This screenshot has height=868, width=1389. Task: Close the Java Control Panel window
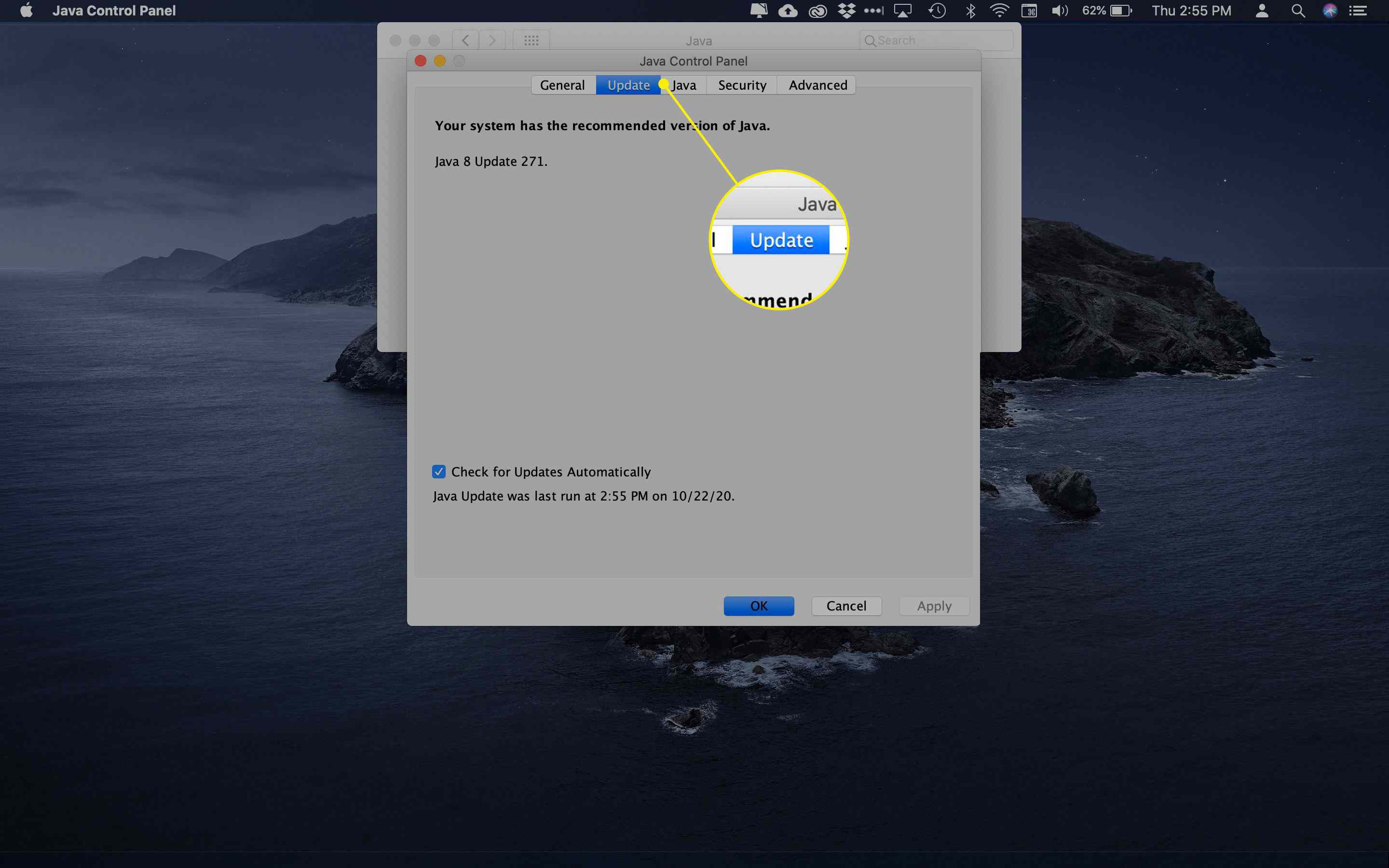(421, 61)
